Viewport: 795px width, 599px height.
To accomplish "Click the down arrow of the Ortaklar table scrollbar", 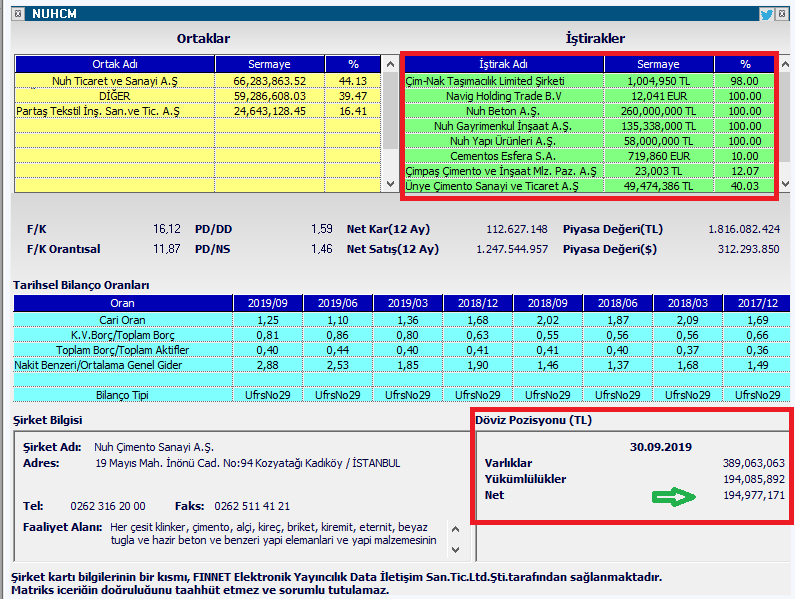I will [390, 184].
